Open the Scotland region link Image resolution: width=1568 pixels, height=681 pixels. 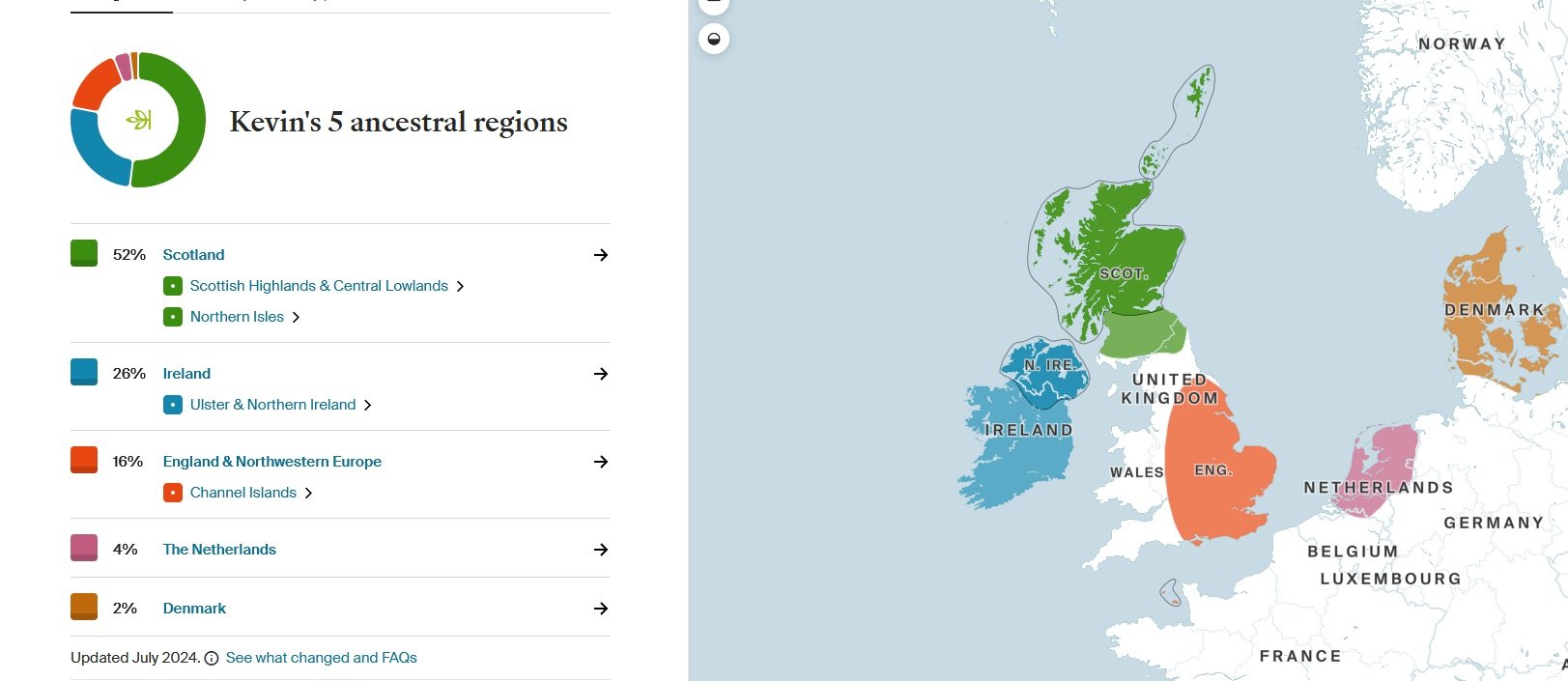193,255
